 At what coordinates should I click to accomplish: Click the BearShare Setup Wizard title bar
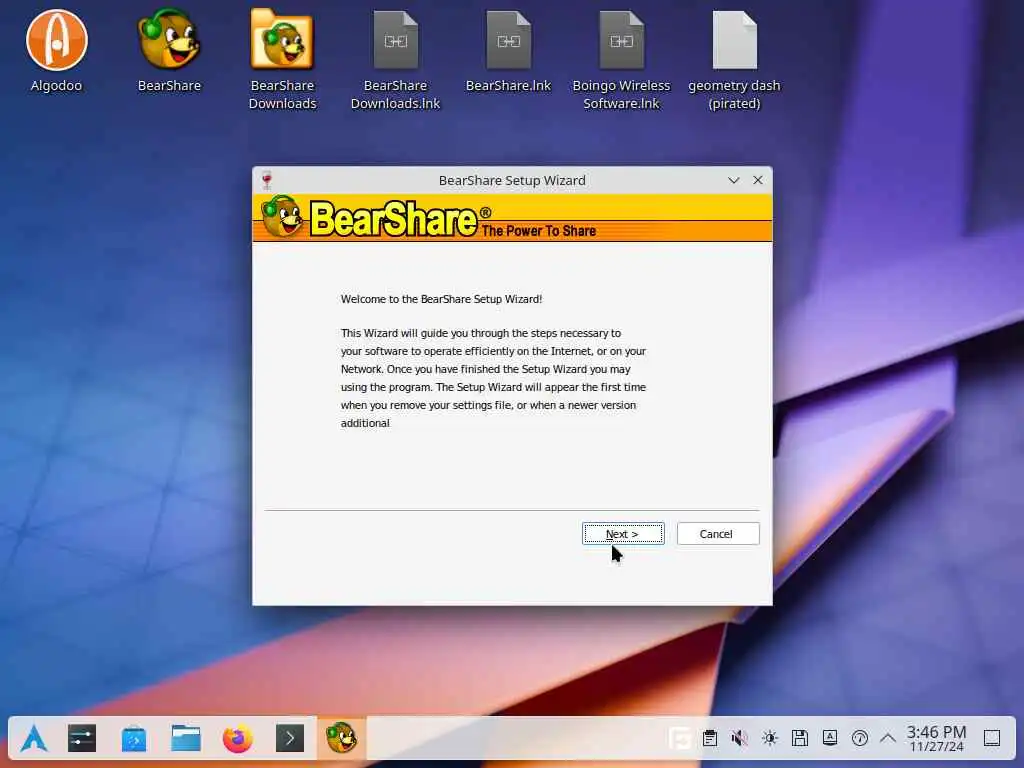click(x=511, y=180)
